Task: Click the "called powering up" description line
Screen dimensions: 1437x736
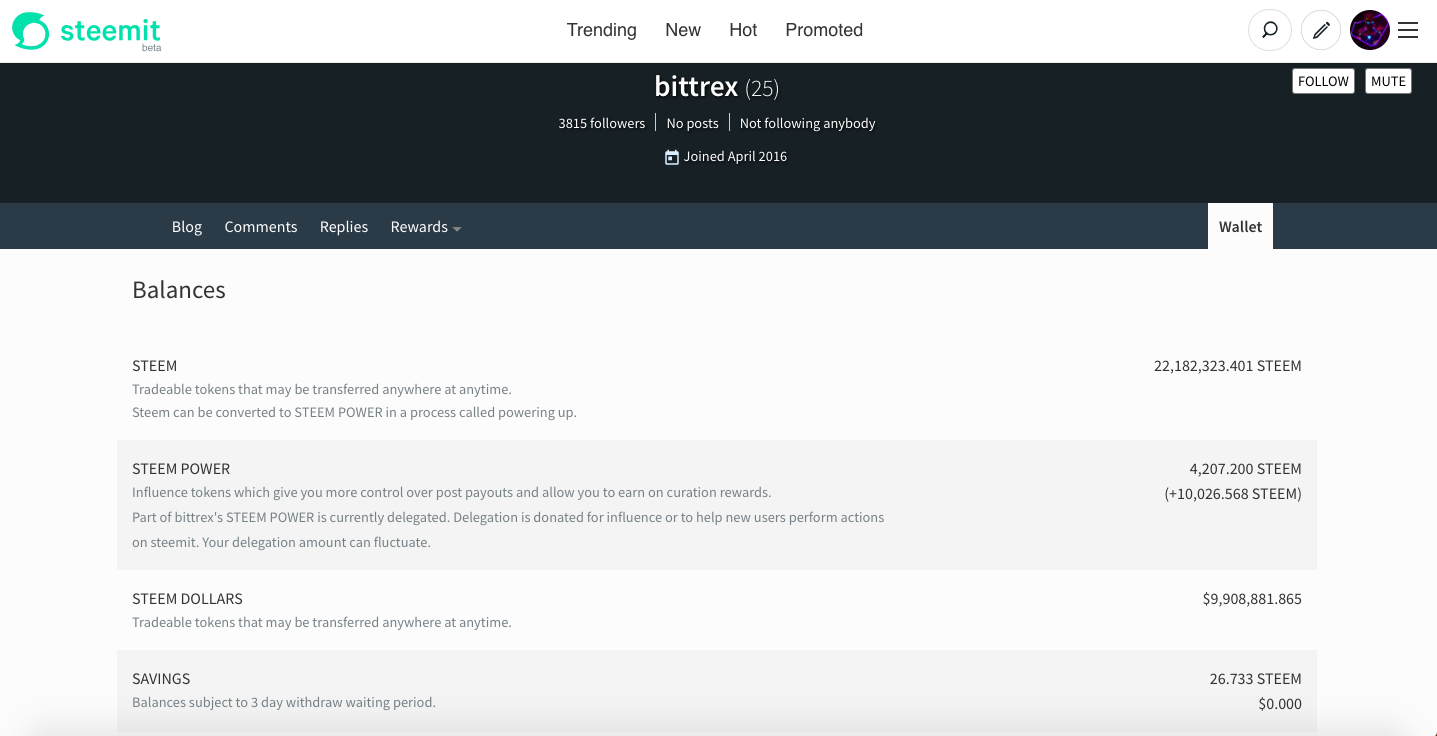Action: pos(354,412)
